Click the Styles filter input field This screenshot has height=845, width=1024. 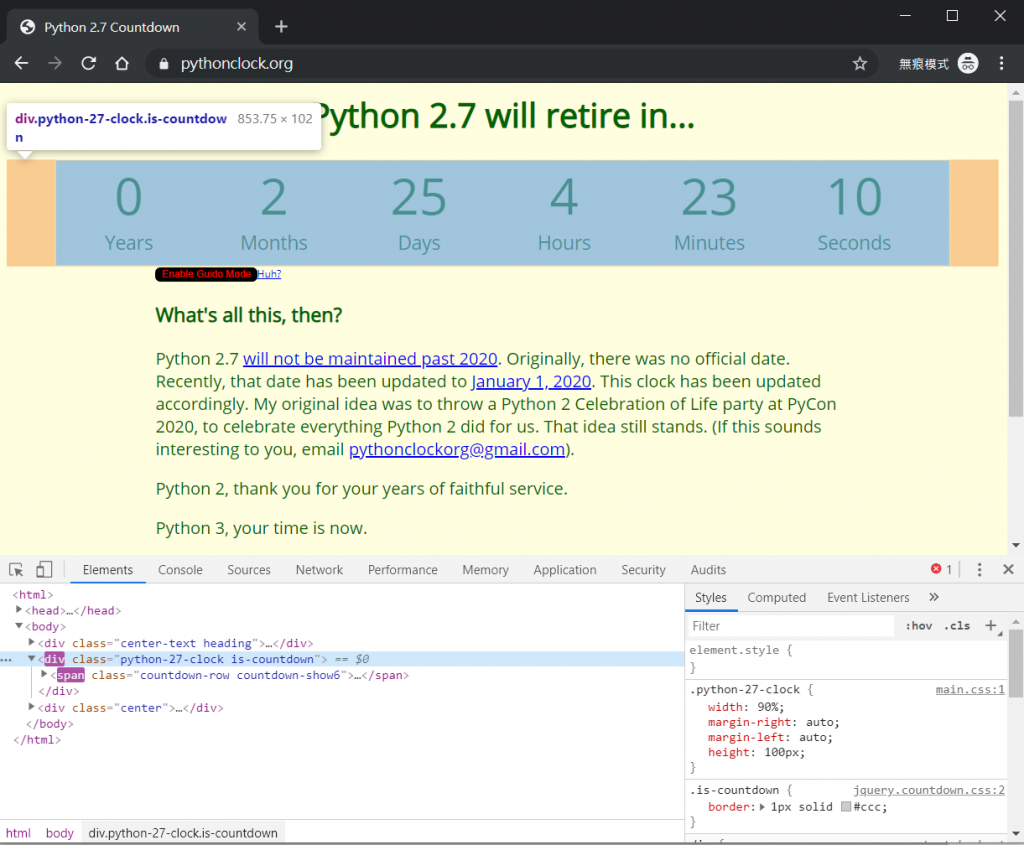[791, 626]
